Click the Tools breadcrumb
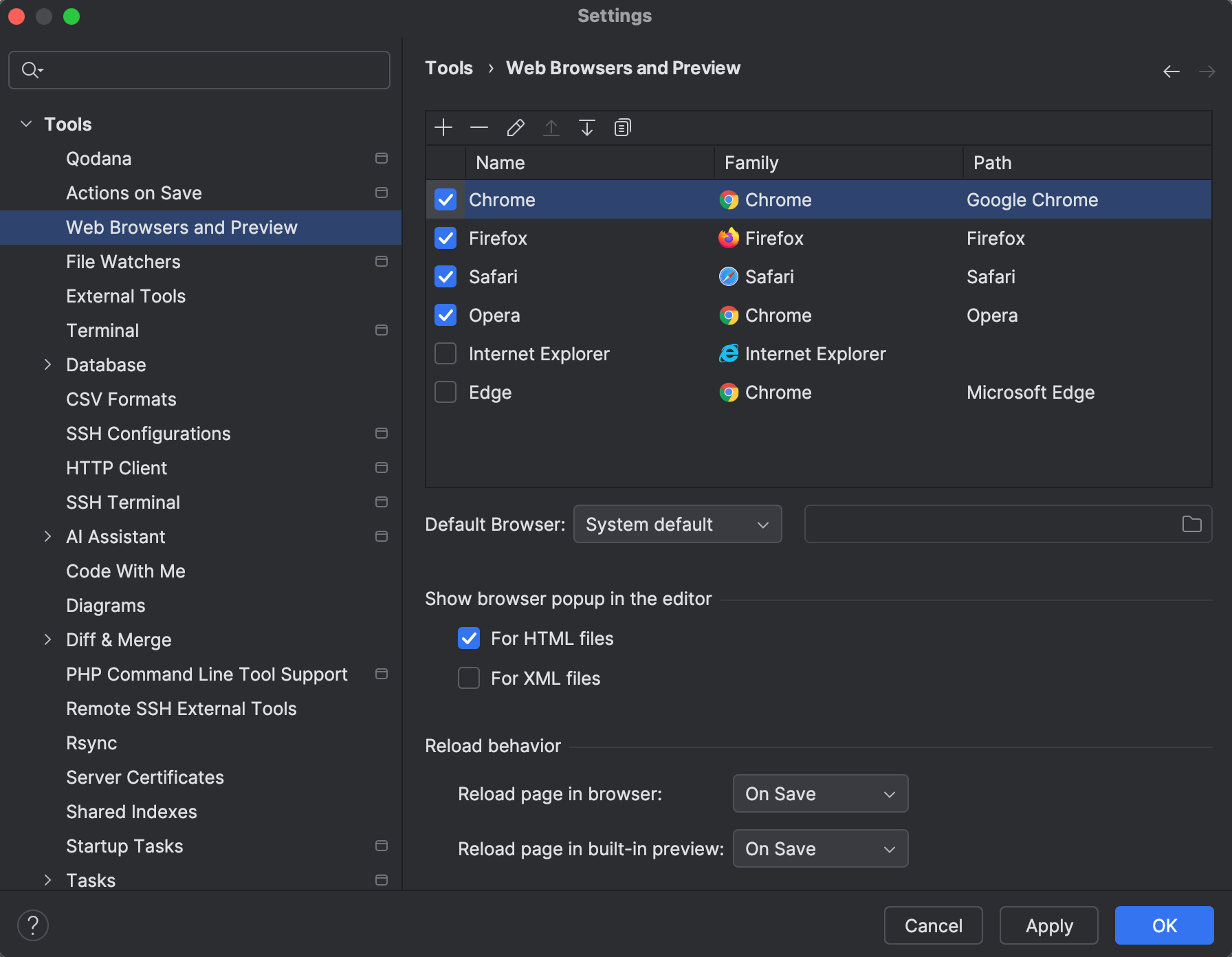The height and width of the screenshot is (957, 1232). [448, 67]
